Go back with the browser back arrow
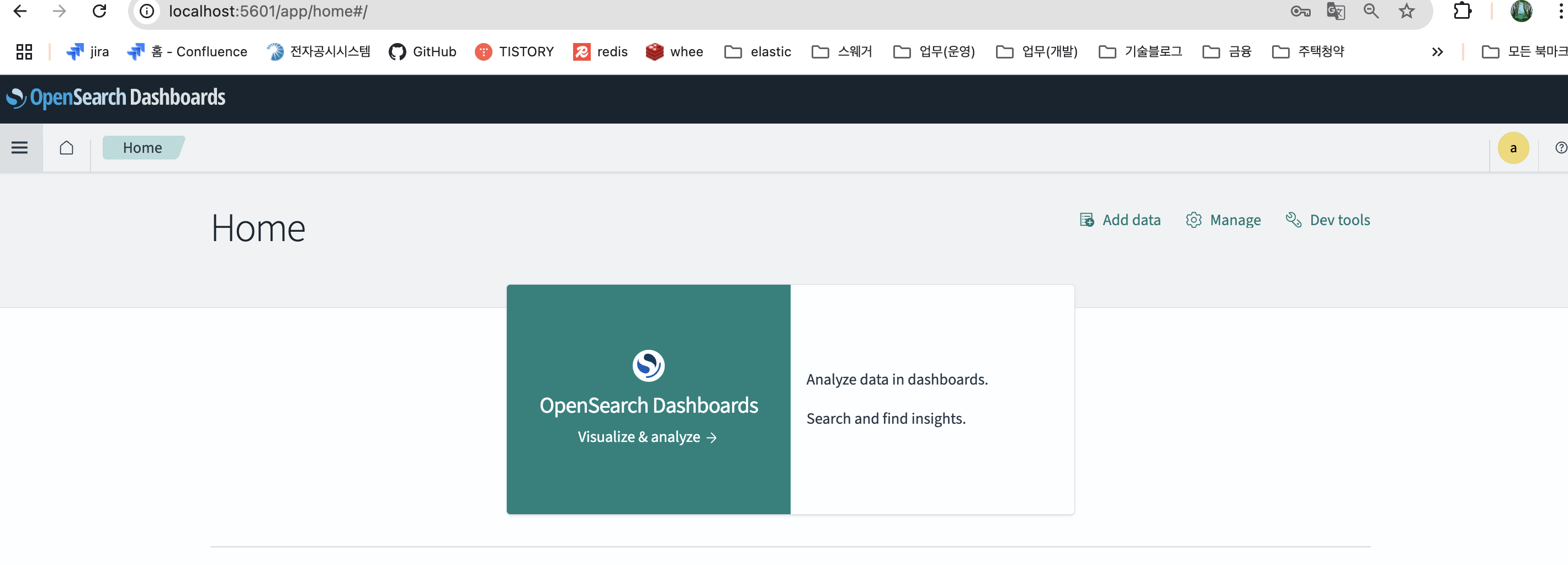Viewport: 1568px width, 565px height. pyautogui.click(x=19, y=11)
